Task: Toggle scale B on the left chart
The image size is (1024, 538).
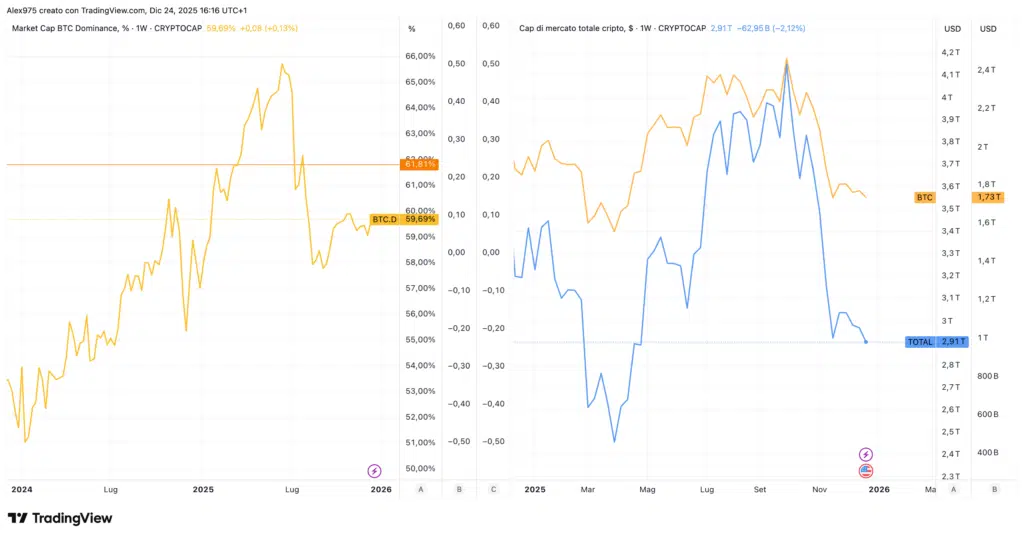Action: [x=458, y=489]
